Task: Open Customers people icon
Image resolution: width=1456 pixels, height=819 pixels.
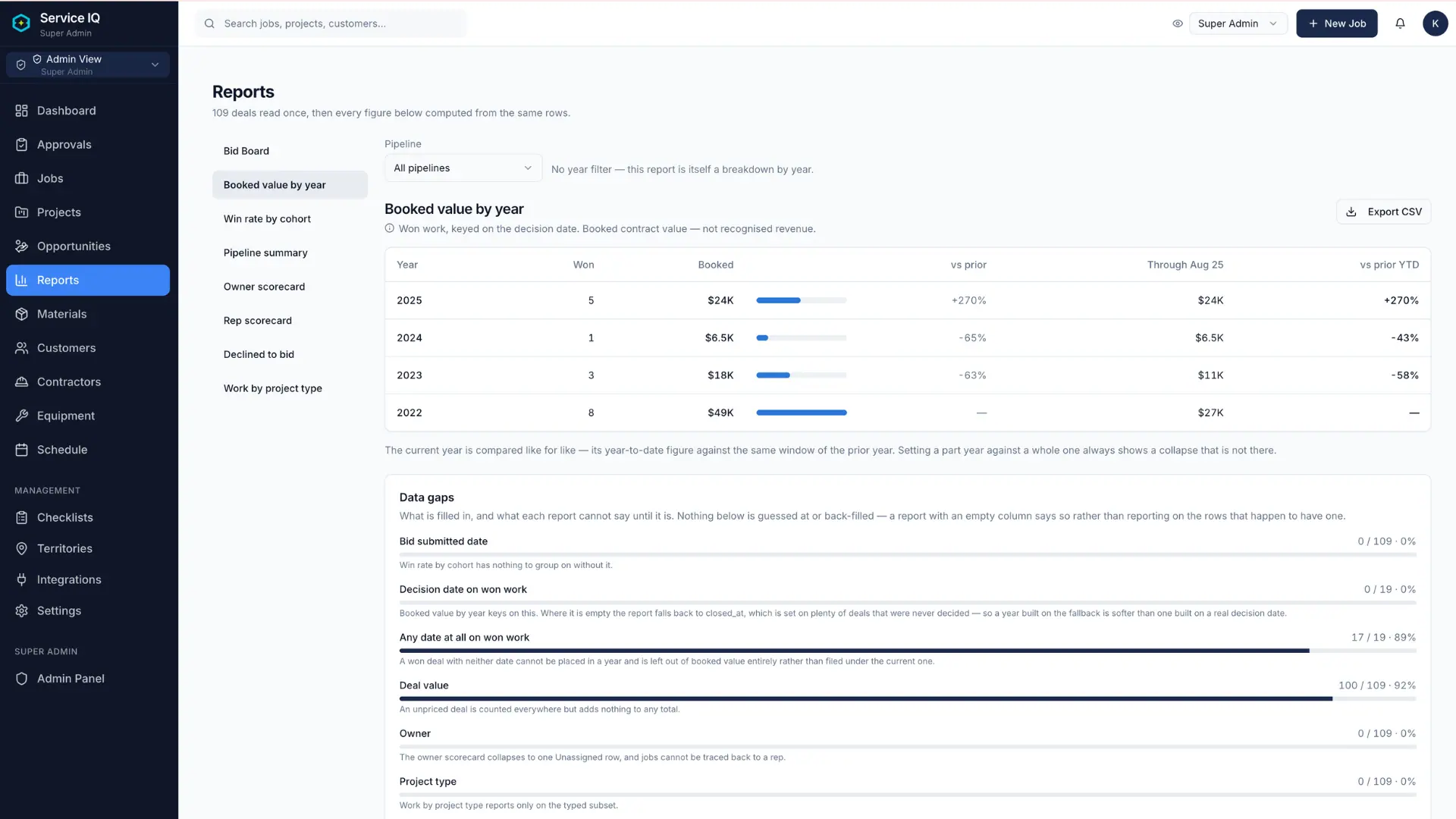Action: point(21,348)
